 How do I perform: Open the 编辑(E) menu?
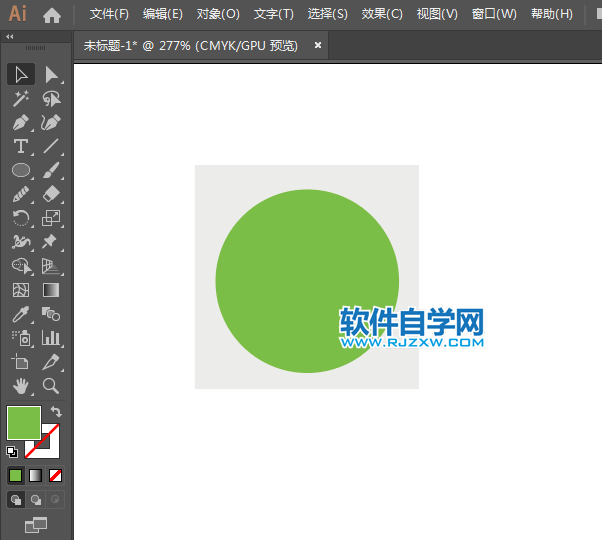163,14
